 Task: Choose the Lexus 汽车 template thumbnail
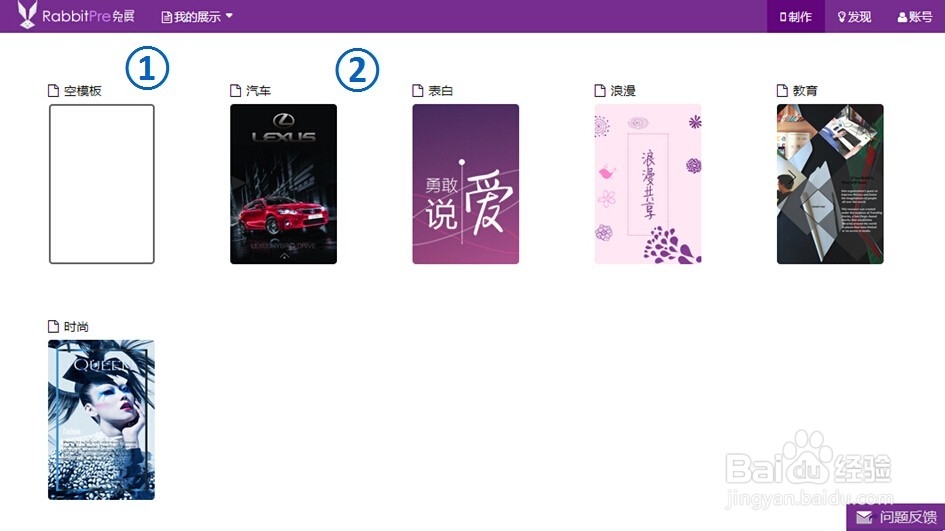(x=283, y=184)
